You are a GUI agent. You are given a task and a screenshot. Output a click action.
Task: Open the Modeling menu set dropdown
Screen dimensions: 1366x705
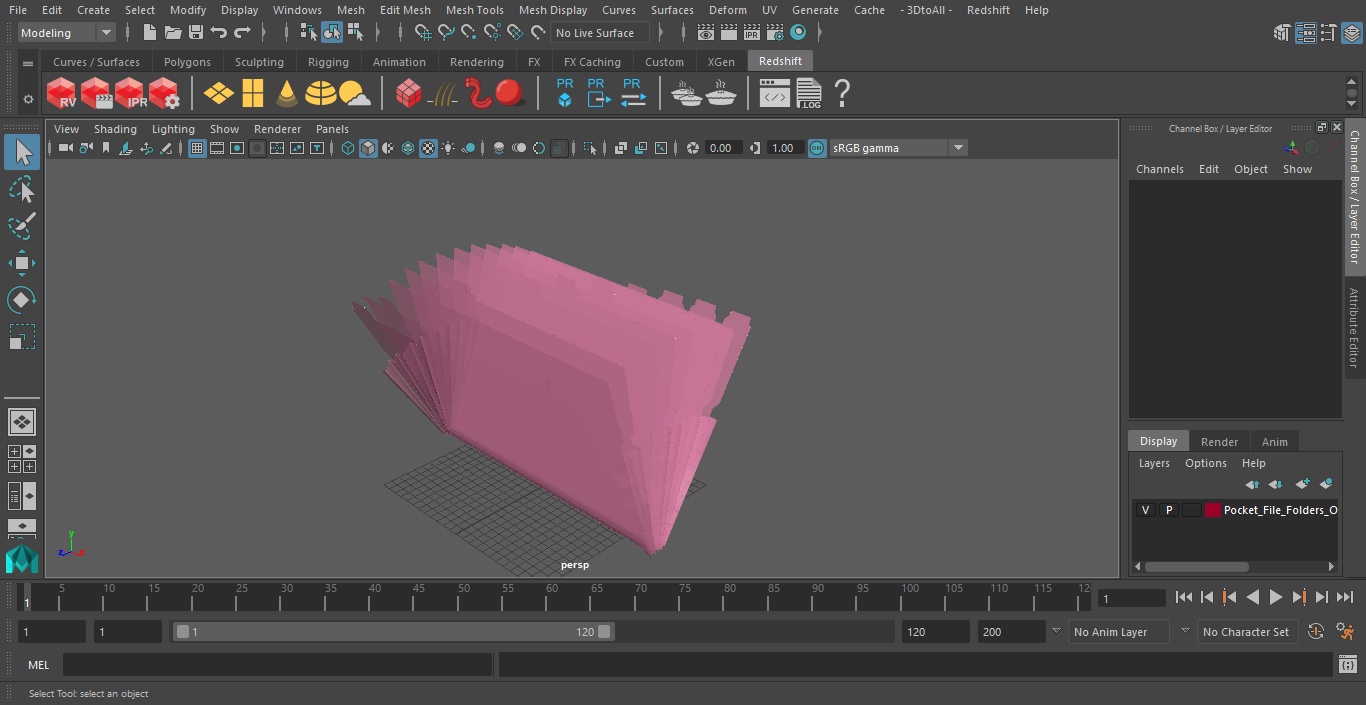tap(67, 33)
